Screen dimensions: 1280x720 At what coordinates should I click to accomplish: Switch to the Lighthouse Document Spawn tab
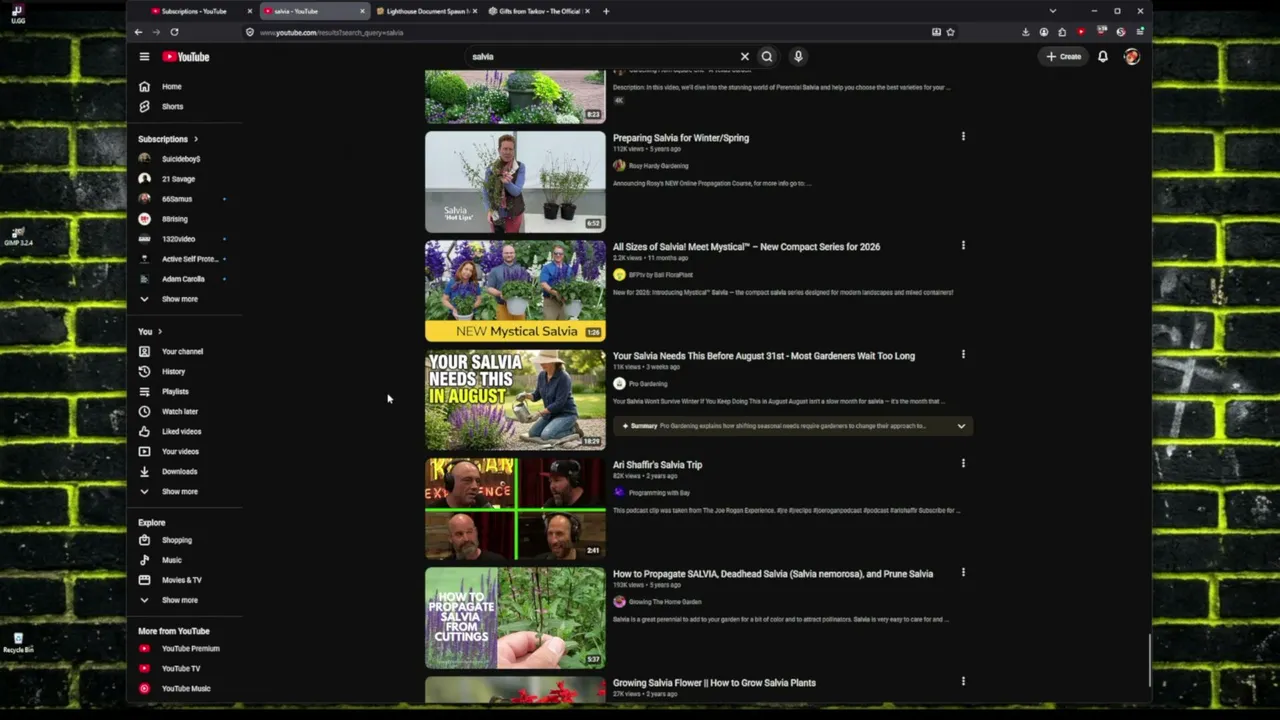(425, 11)
